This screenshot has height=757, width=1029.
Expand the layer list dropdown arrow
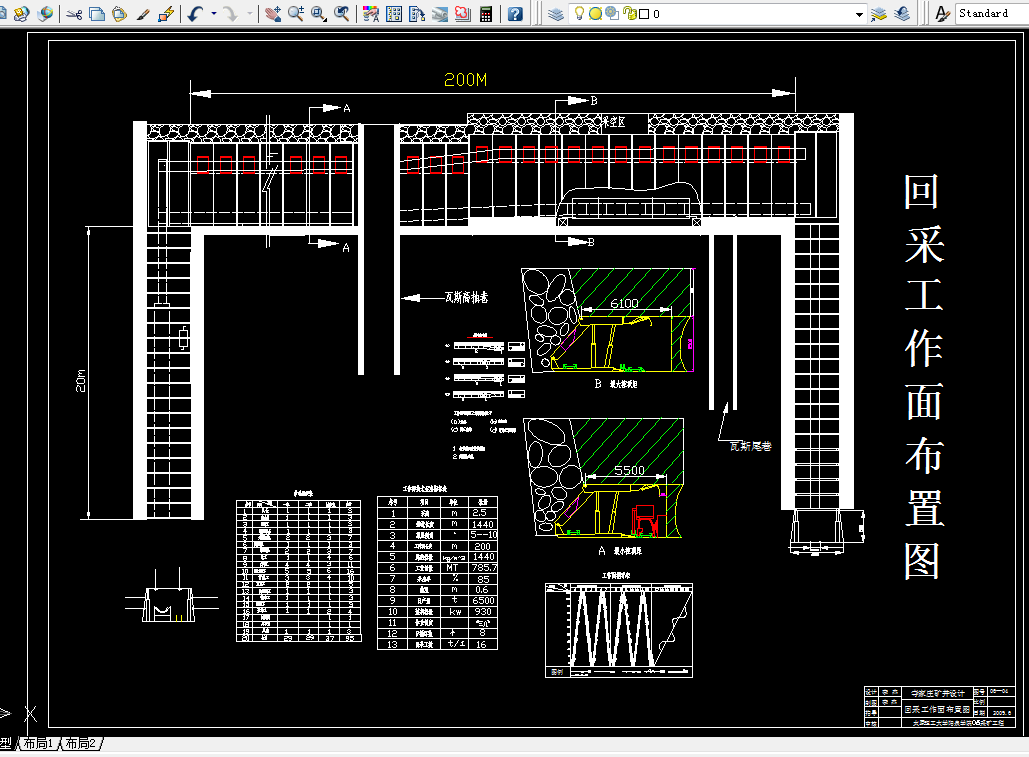[859, 14]
